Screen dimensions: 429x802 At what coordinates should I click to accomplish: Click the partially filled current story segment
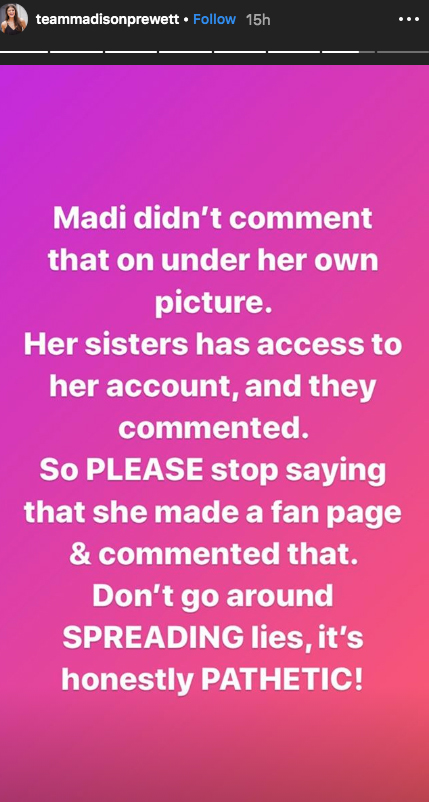[x=348, y=52]
